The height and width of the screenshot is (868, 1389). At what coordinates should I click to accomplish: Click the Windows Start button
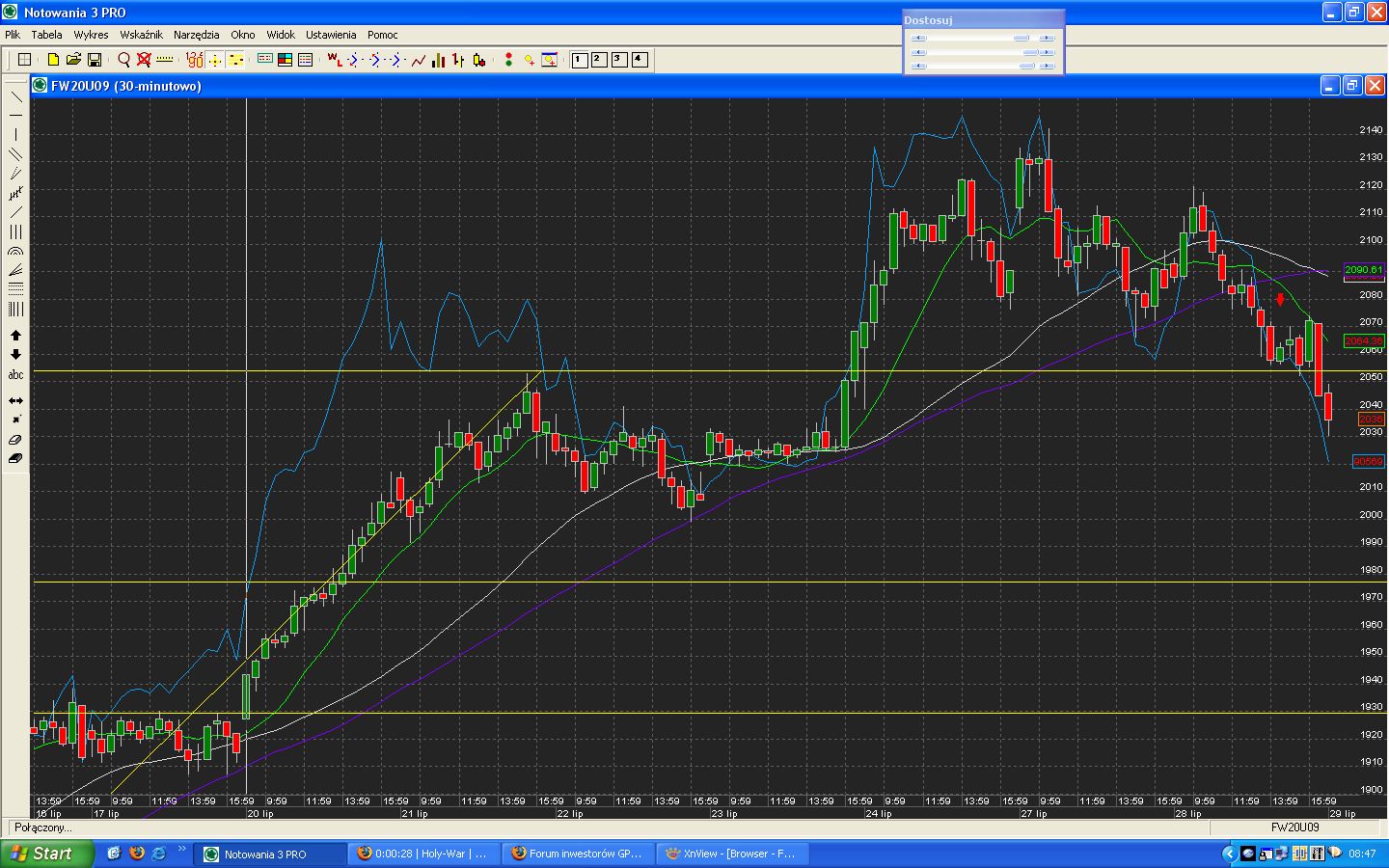point(46,854)
